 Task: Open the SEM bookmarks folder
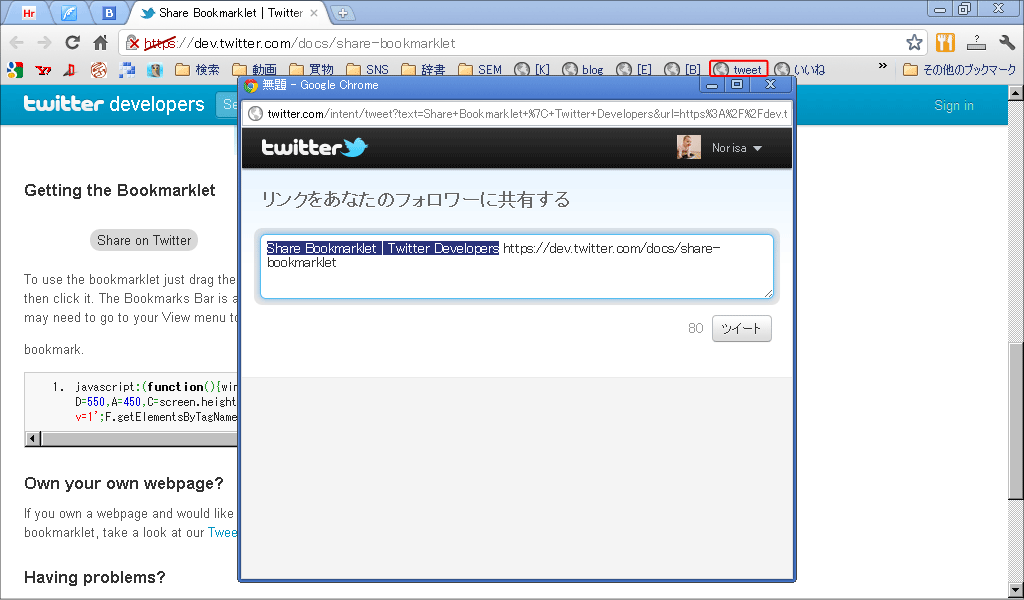pyautogui.click(x=481, y=69)
